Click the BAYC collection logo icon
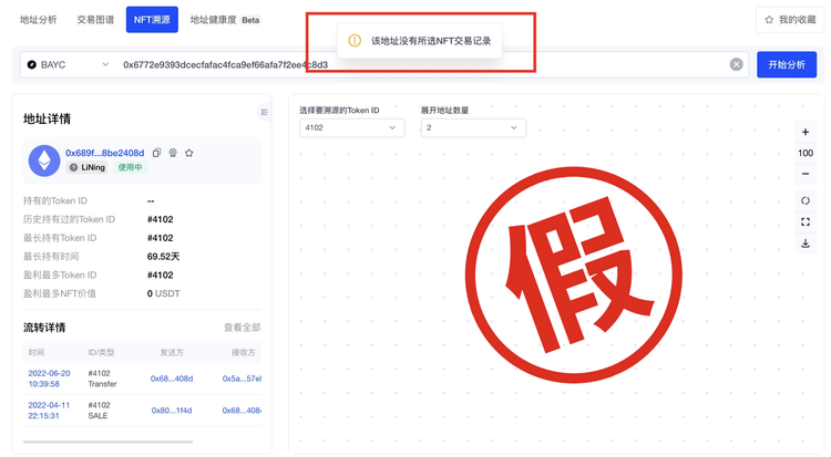The width and height of the screenshot is (831, 457). tap(32, 65)
